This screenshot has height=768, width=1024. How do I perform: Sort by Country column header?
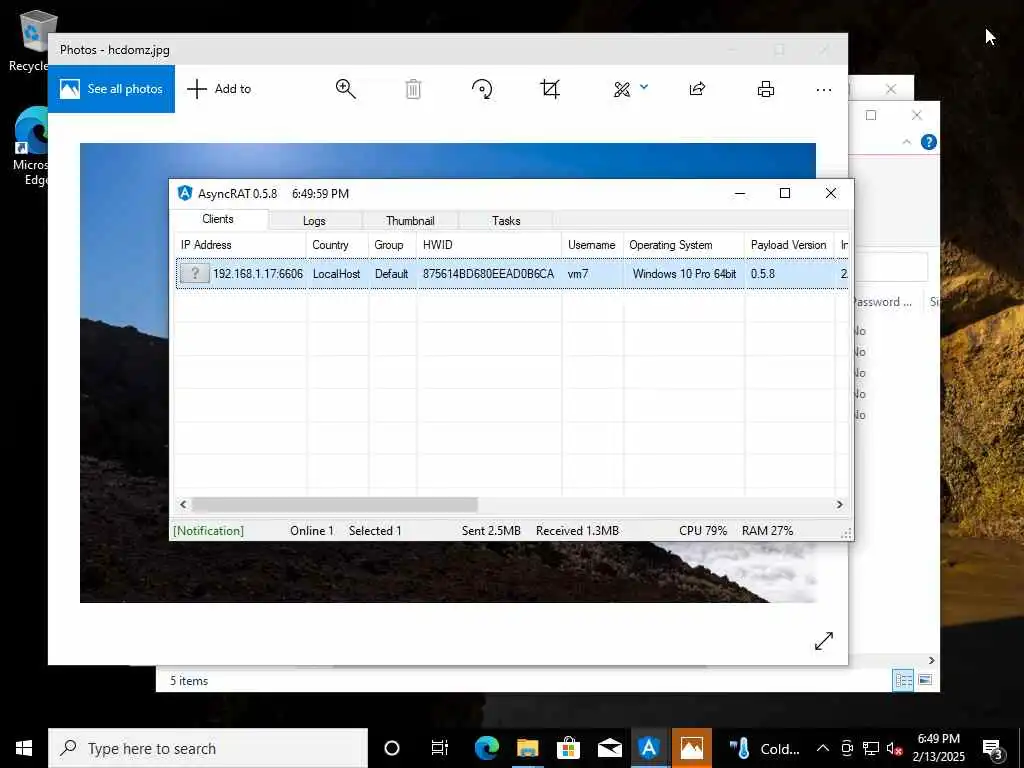click(x=337, y=245)
